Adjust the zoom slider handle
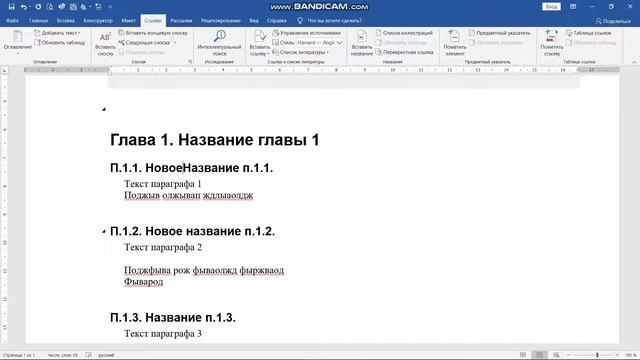Image resolution: width=640 pixels, height=360 pixels. 597,355
